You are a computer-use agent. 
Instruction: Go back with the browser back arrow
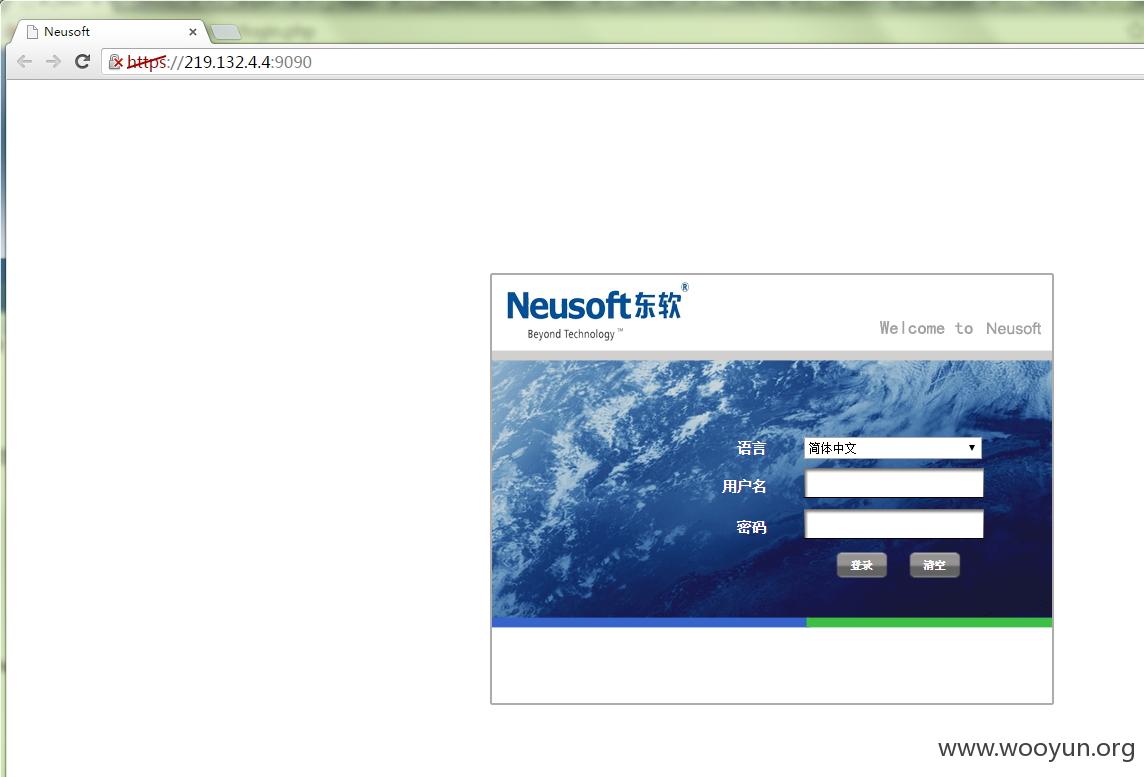pos(24,62)
